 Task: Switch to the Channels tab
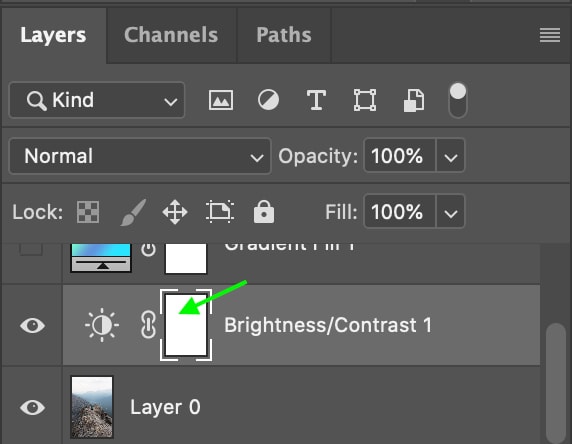pyautogui.click(x=171, y=35)
